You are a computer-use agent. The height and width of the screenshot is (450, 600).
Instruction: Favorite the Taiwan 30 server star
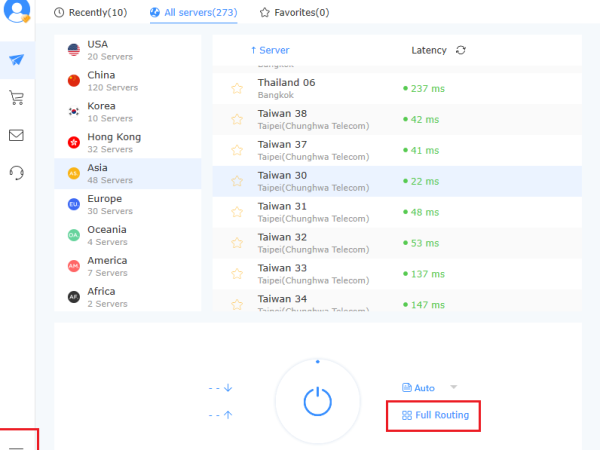coord(237,181)
